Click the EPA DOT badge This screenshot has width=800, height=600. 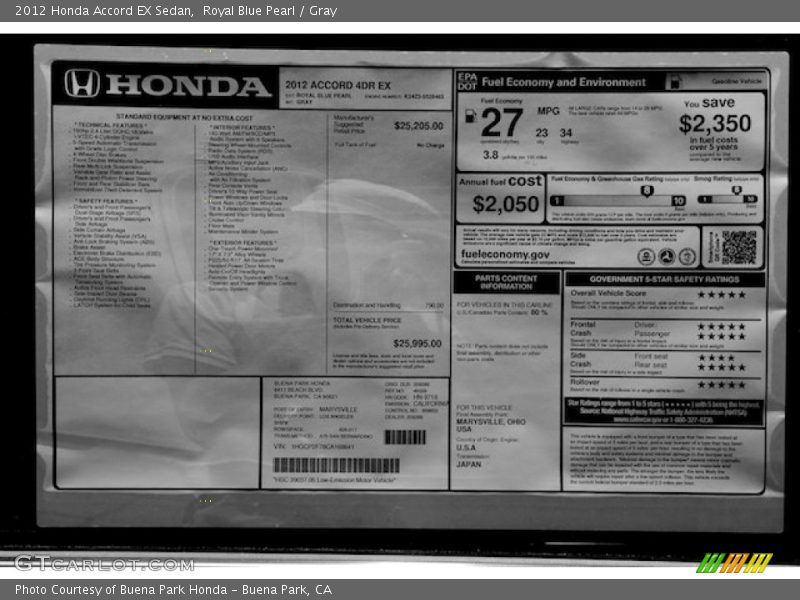466,82
